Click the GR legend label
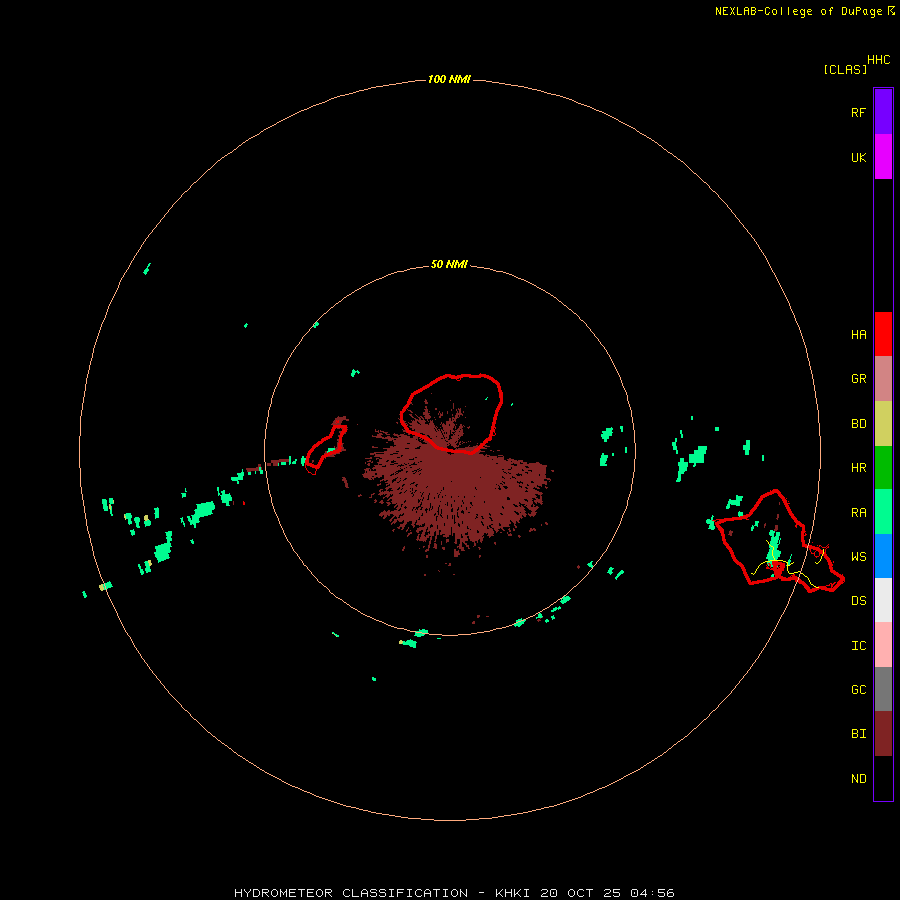Image resolution: width=900 pixels, height=900 pixels. [858, 379]
